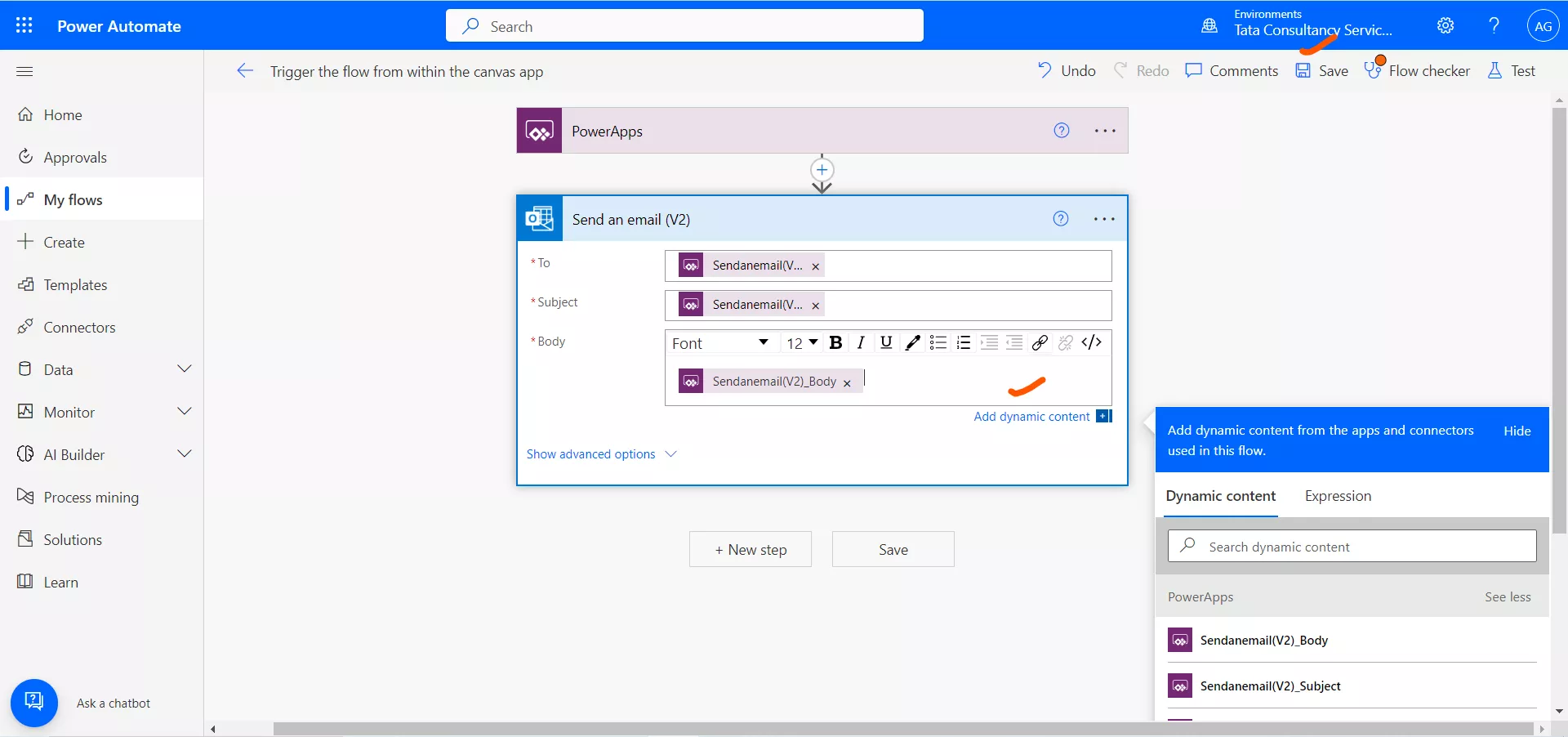Apply italic formatting

click(x=861, y=342)
